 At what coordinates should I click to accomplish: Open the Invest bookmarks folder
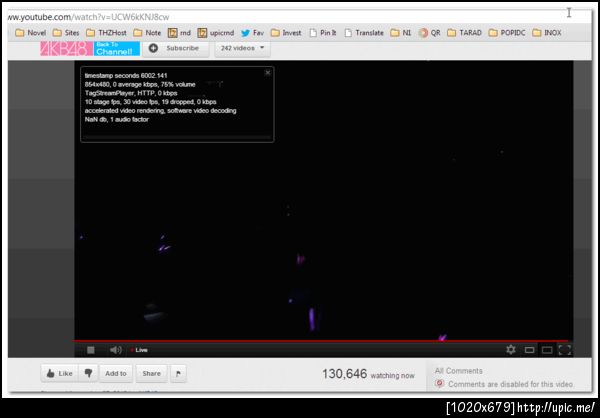(286, 33)
